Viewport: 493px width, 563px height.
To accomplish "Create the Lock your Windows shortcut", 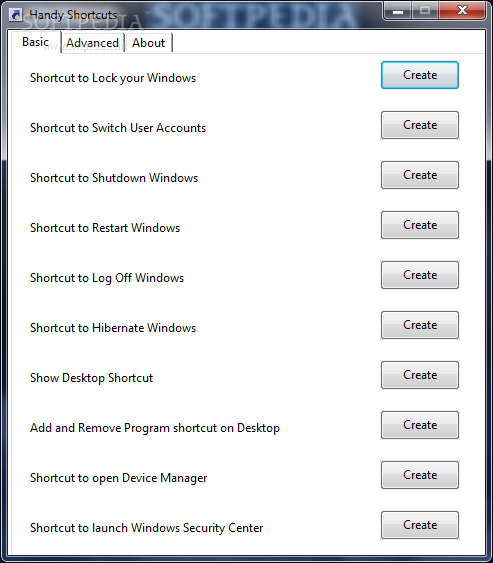I will coord(420,75).
